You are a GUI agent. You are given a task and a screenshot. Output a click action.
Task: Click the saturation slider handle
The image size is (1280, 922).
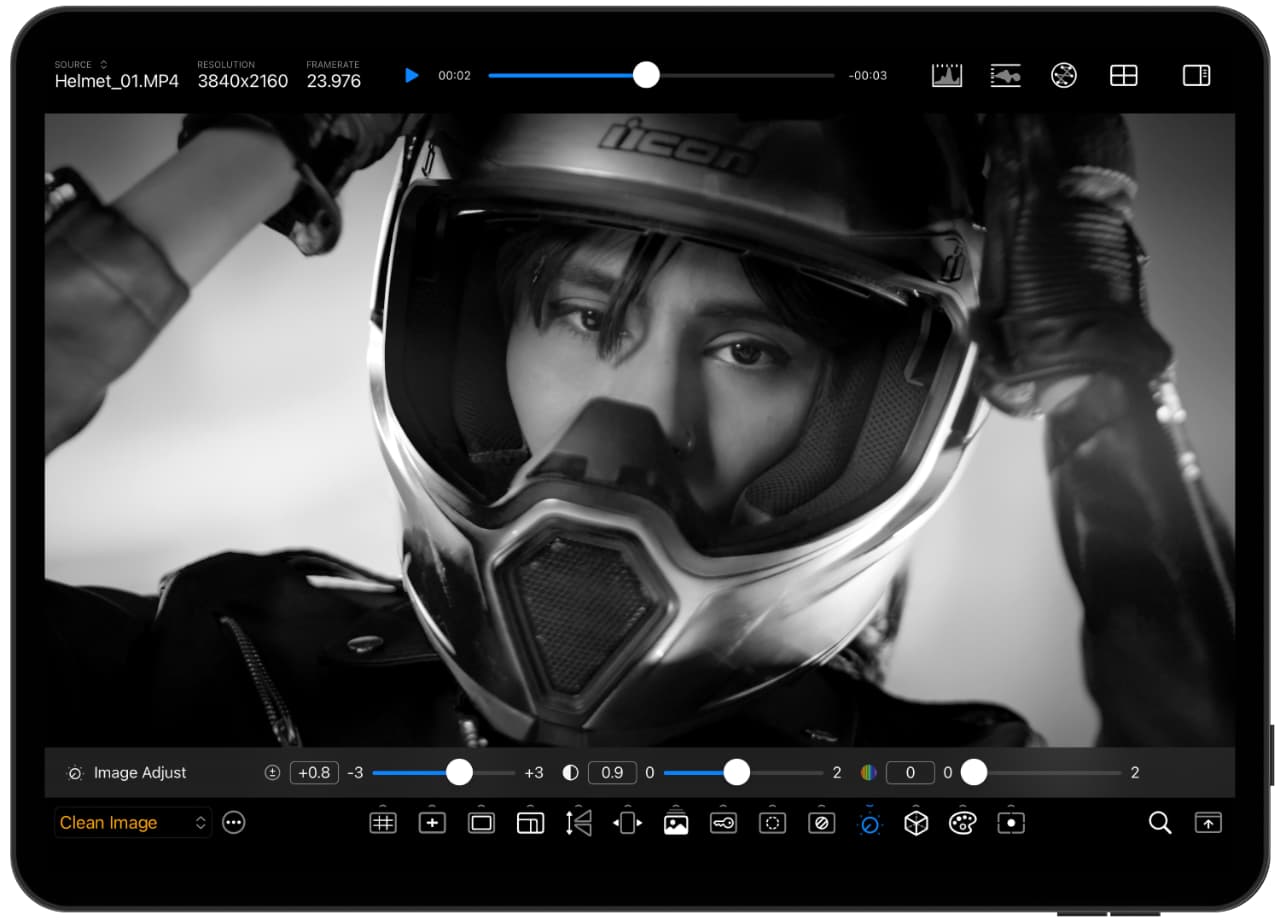coord(973,772)
